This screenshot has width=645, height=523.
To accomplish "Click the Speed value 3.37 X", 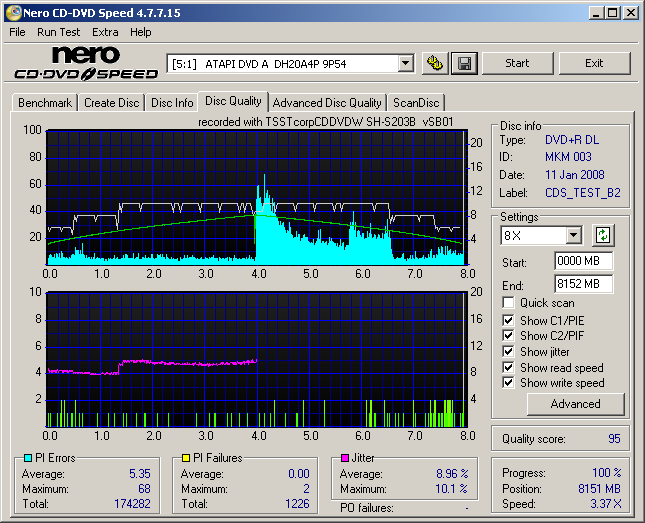I will point(606,504).
